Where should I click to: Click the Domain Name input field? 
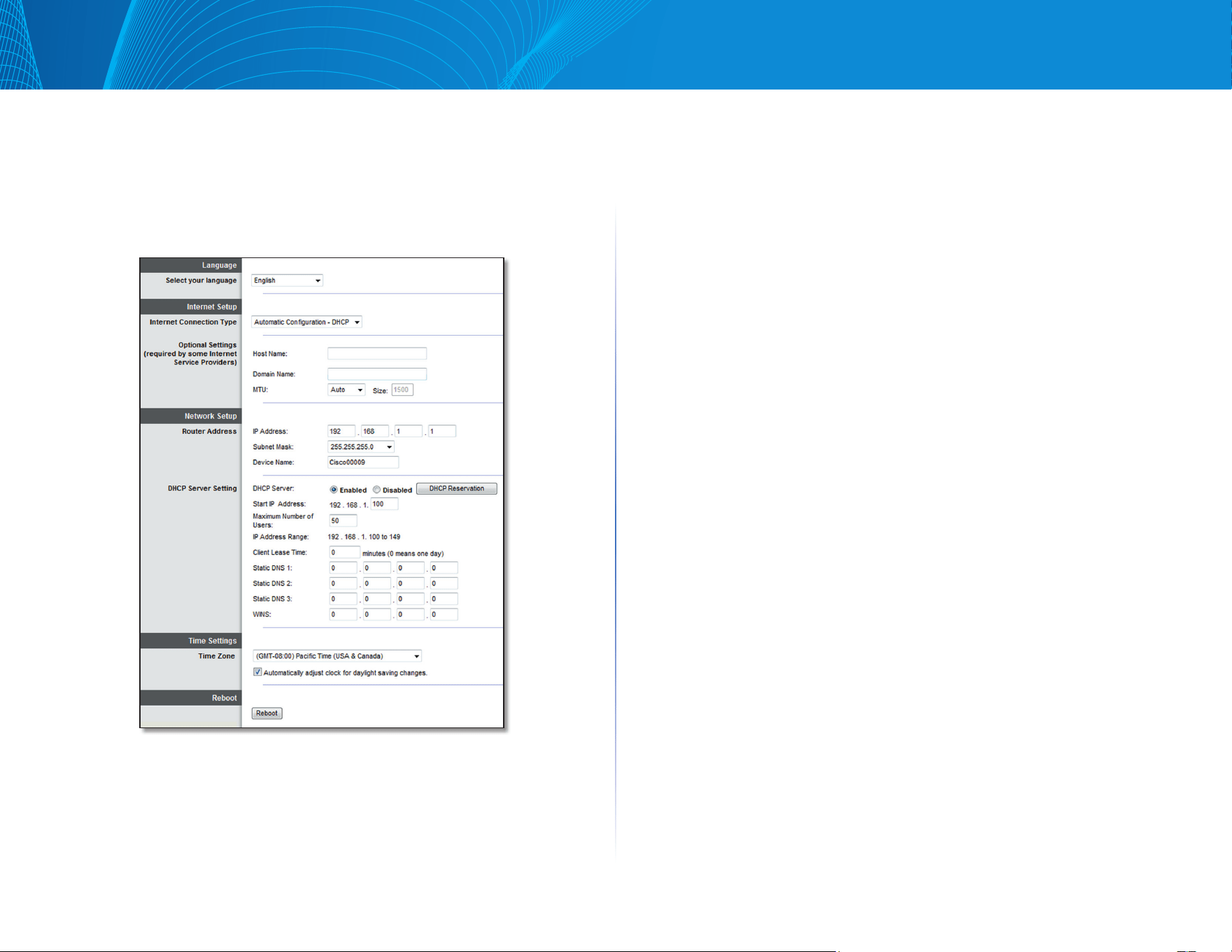pos(377,374)
